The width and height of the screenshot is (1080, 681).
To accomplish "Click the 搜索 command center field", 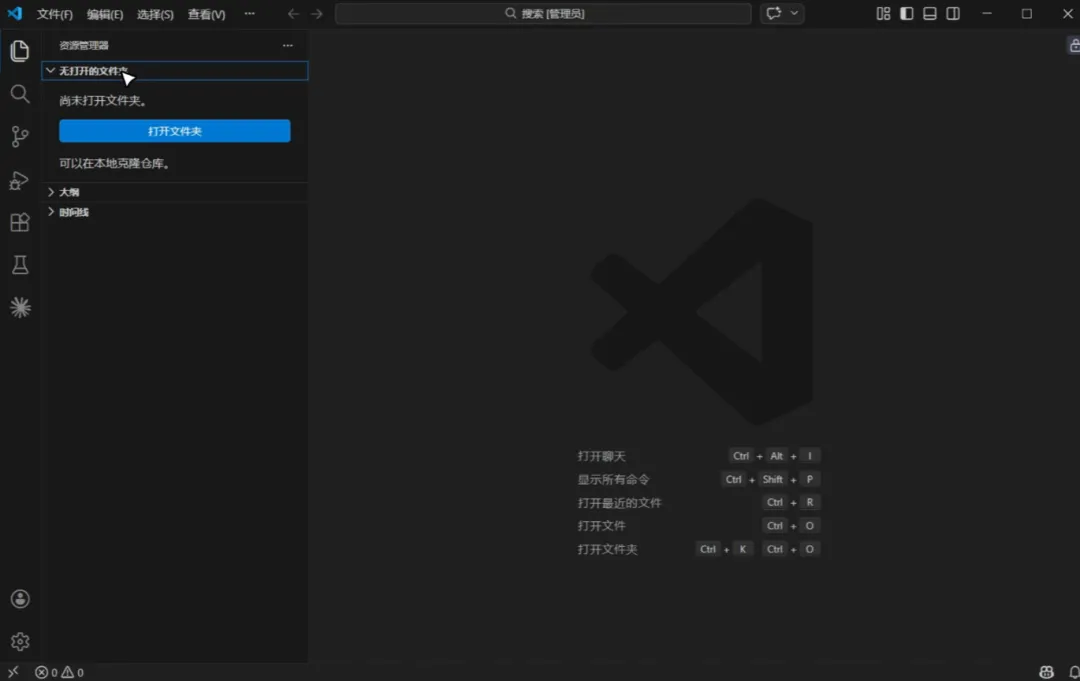I will coord(543,14).
